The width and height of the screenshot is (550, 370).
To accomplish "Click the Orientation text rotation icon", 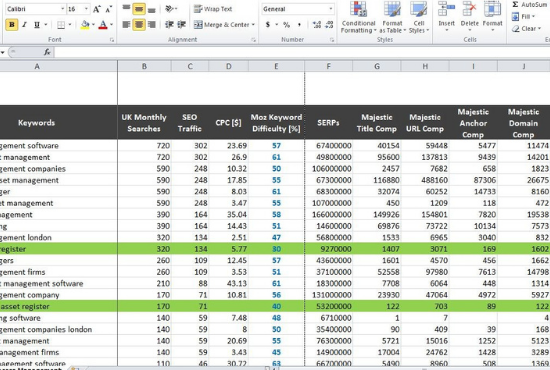I will click(x=170, y=9).
